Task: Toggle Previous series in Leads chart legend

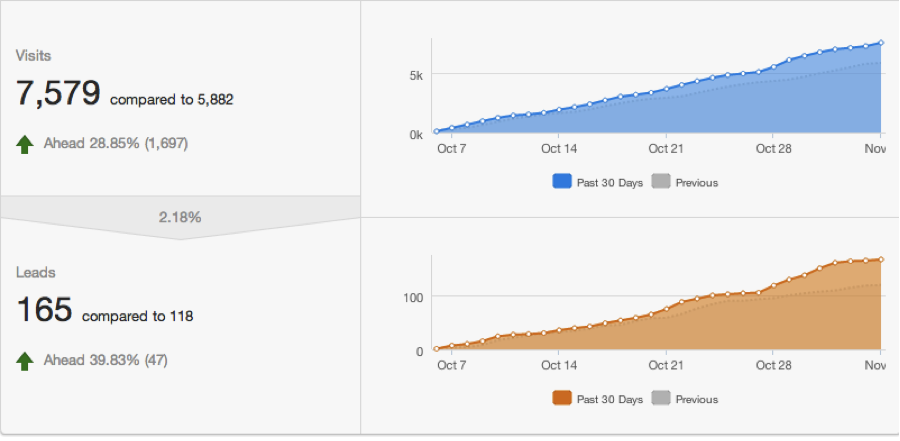Action: tap(685, 399)
